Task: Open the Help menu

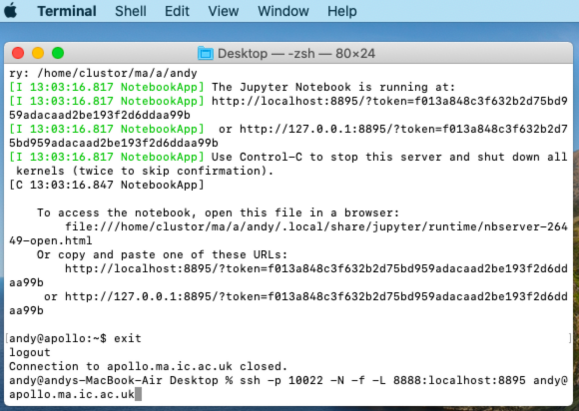Action: (x=342, y=11)
